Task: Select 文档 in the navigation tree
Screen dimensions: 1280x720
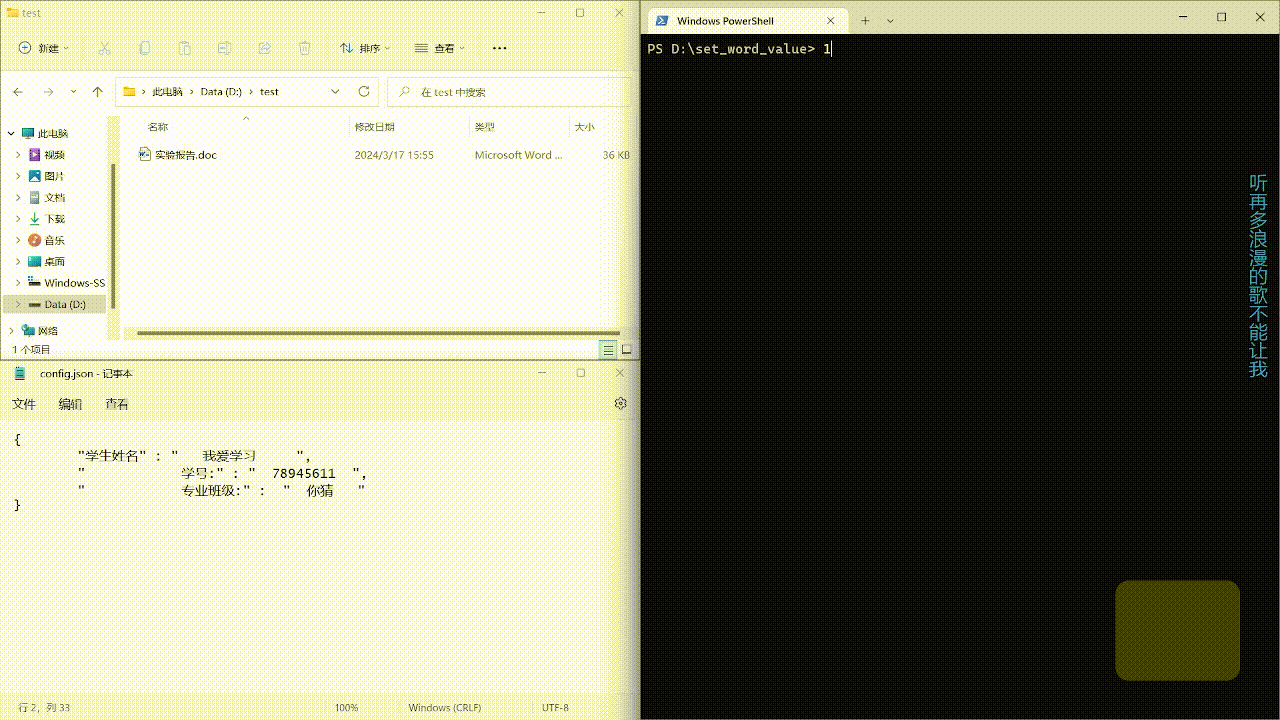Action: [x=54, y=197]
